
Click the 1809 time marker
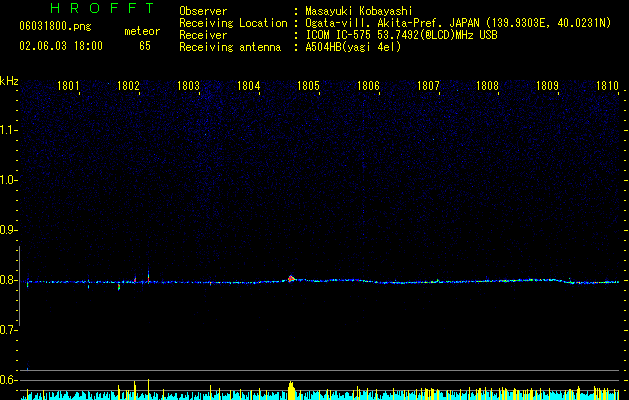click(x=548, y=86)
